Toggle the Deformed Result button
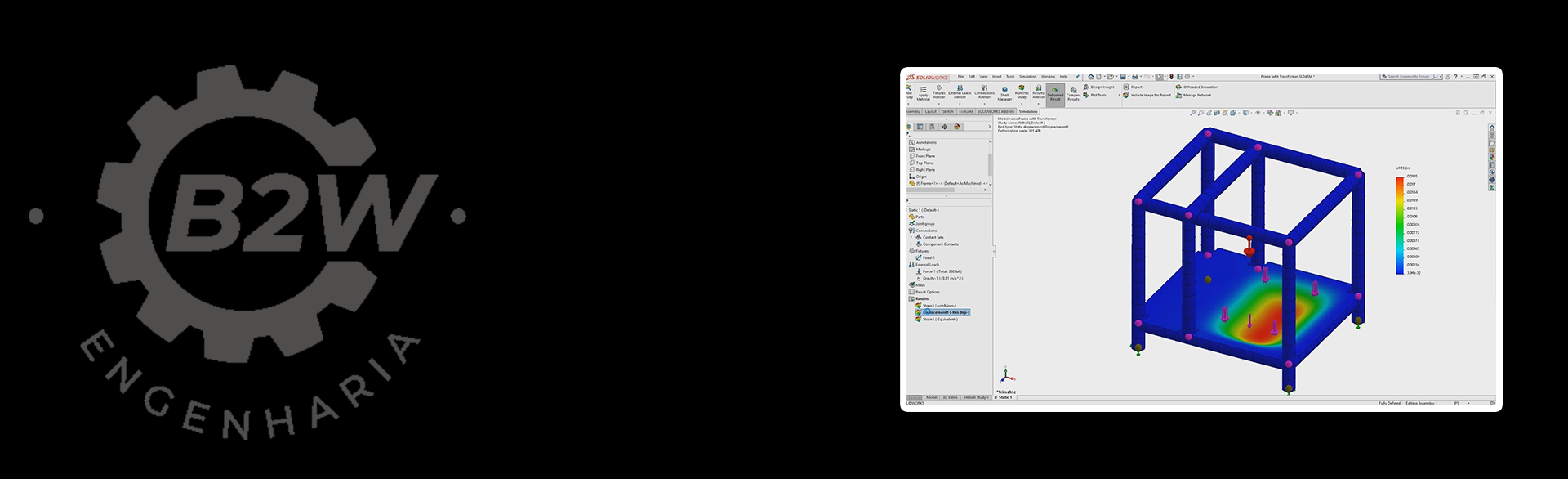The width and height of the screenshot is (1568, 479). pyautogui.click(x=1055, y=95)
